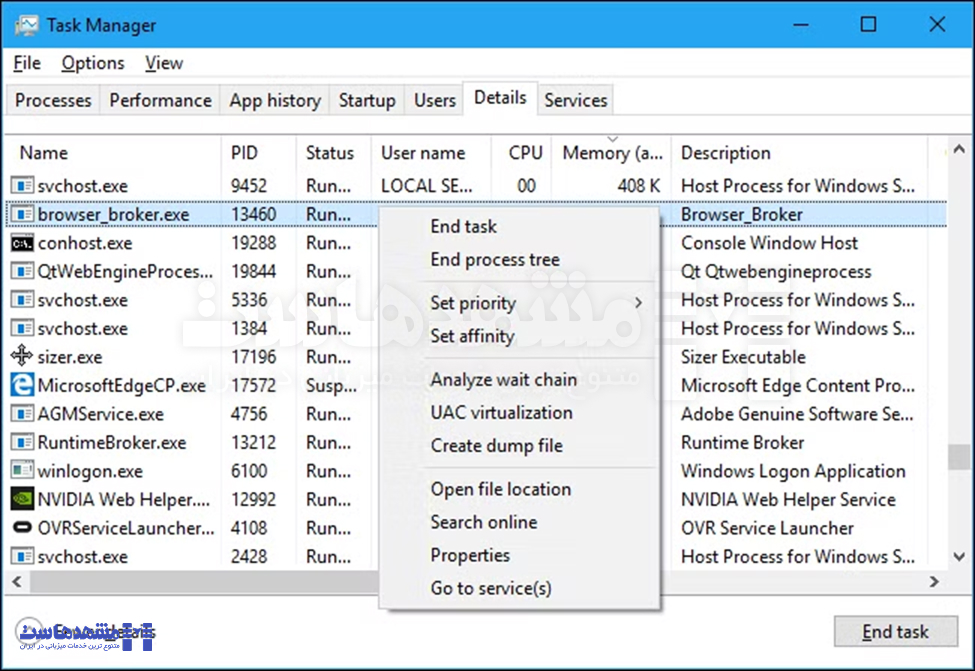The height and width of the screenshot is (671, 975).
Task: Click the winlogon.exe icon
Action: 22,471
